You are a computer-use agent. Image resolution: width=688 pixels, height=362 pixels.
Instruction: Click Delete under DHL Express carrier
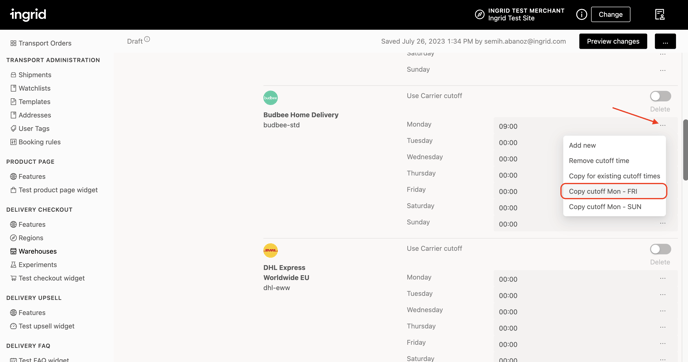pyautogui.click(x=660, y=262)
